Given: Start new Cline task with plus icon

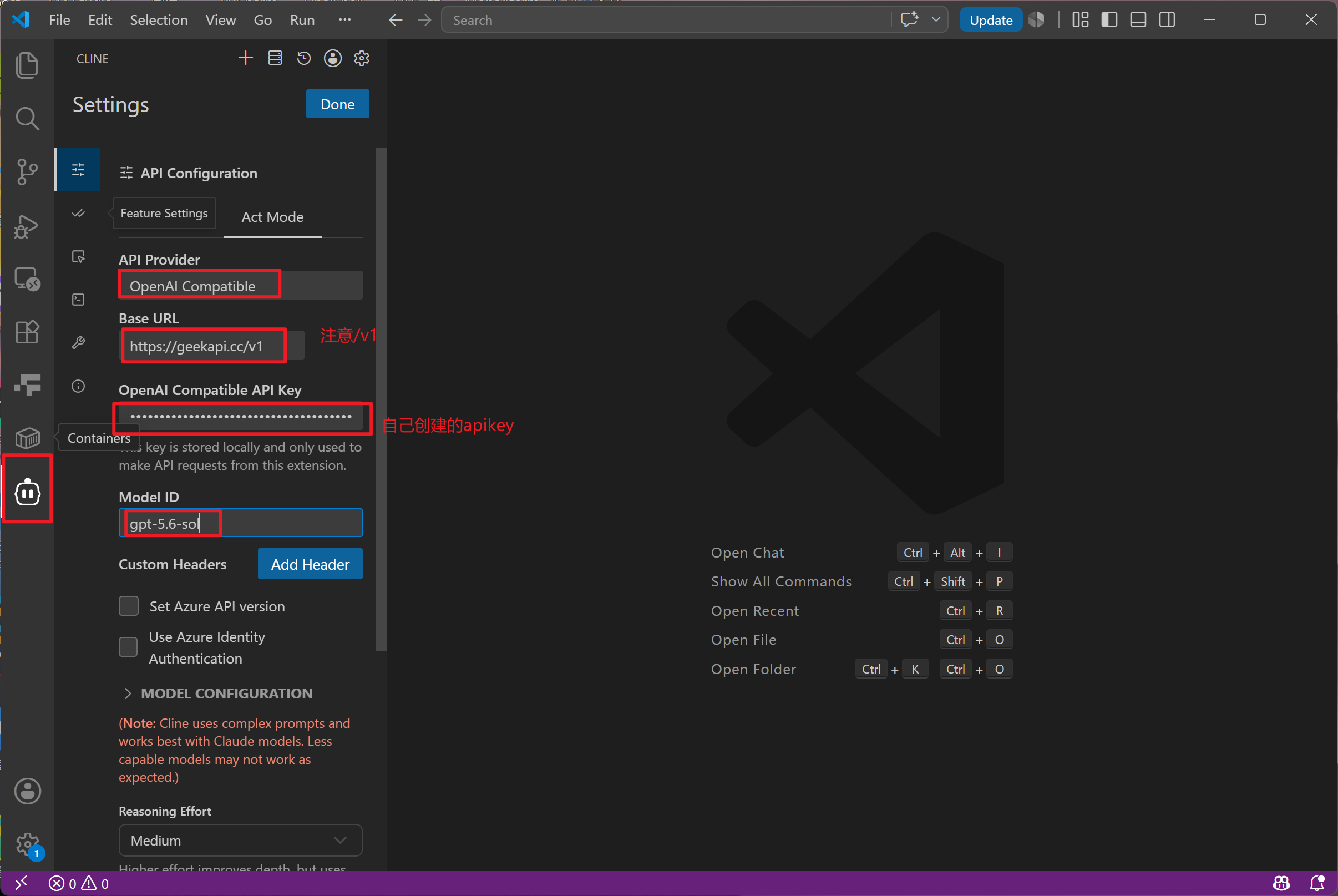Looking at the screenshot, I should tap(246, 58).
